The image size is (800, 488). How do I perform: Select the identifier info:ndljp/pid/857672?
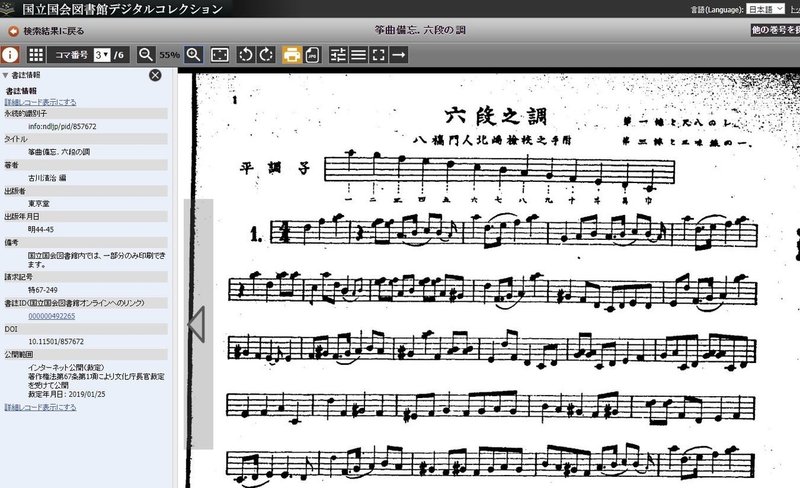coord(62,126)
